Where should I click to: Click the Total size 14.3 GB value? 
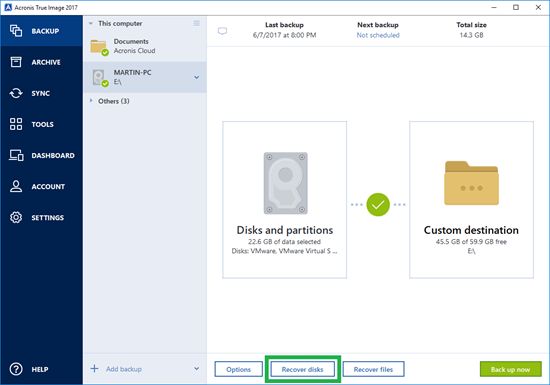[x=471, y=35]
